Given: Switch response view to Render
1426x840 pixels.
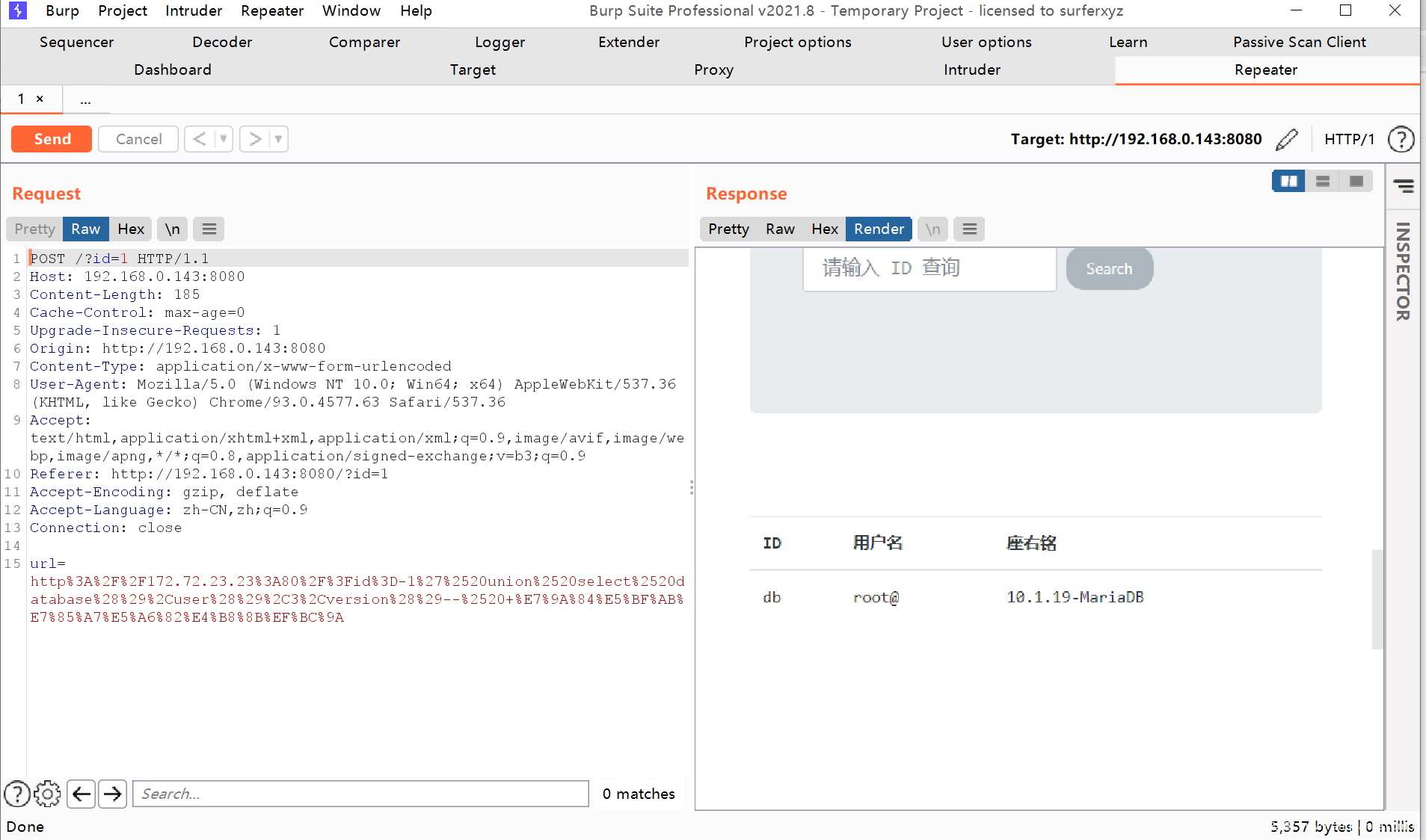Looking at the screenshot, I should click(x=879, y=229).
